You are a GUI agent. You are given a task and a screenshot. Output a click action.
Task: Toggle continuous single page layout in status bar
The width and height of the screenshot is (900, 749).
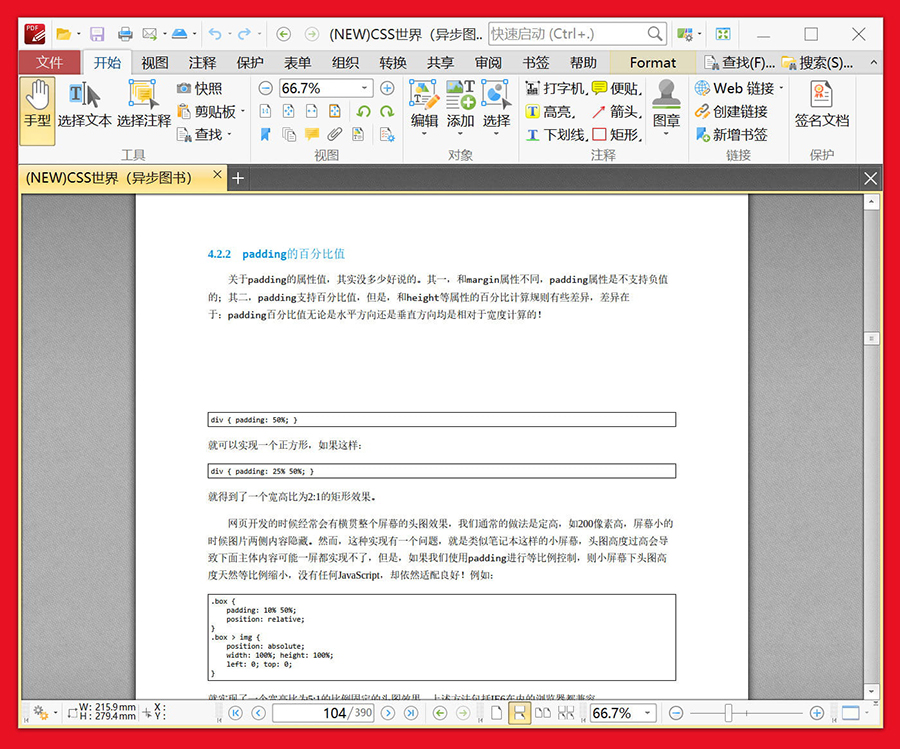(x=520, y=713)
